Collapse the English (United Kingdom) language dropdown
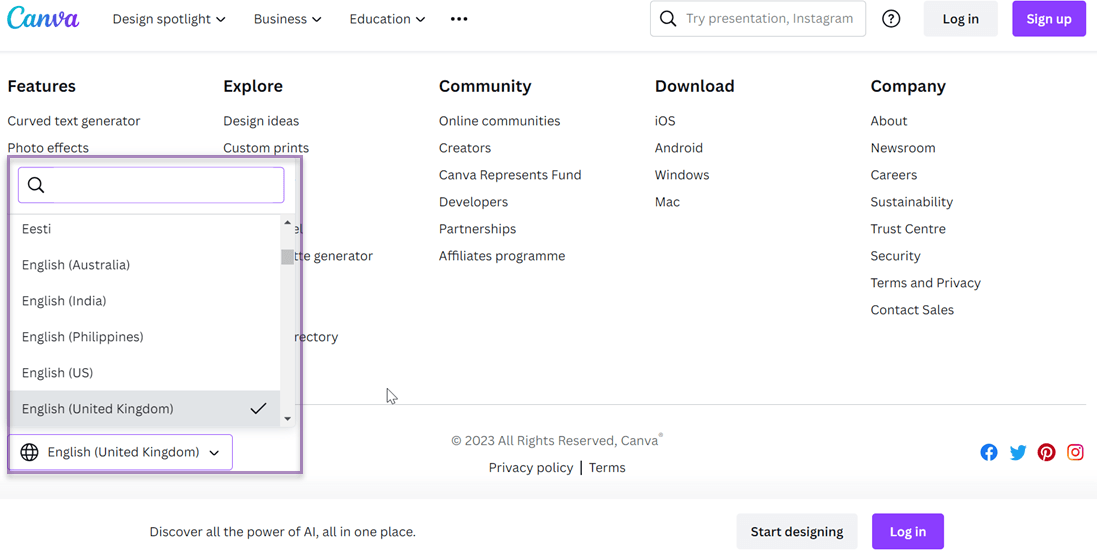Image resolution: width=1097 pixels, height=550 pixels. click(x=120, y=452)
